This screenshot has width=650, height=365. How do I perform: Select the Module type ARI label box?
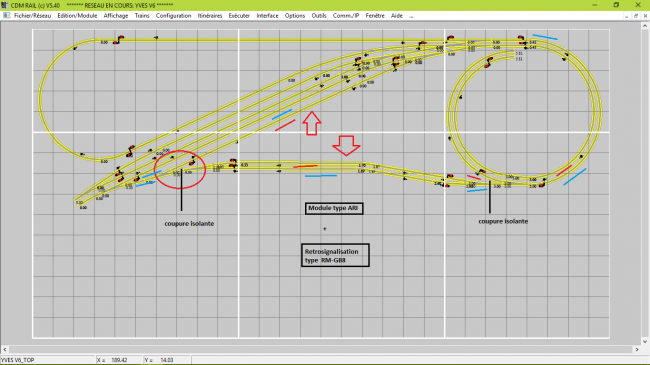point(334,208)
